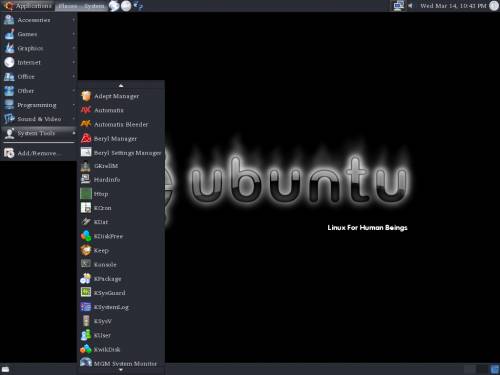This screenshot has height=375, width=500.
Task: Click the round logout button in top-right corner
Action: coord(494,6)
